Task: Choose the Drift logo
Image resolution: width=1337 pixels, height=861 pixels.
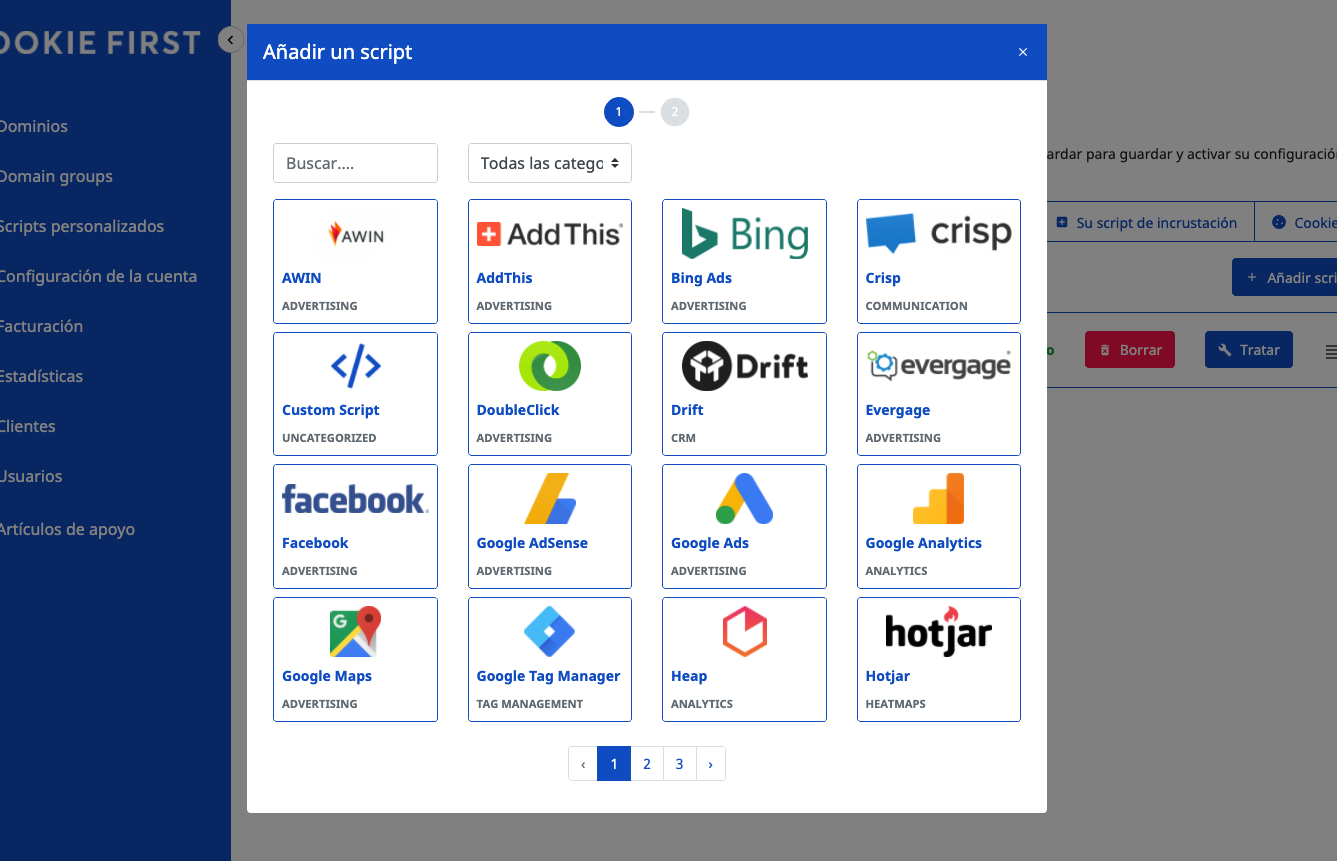Action: pyautogui.click(x=744, y=366)
